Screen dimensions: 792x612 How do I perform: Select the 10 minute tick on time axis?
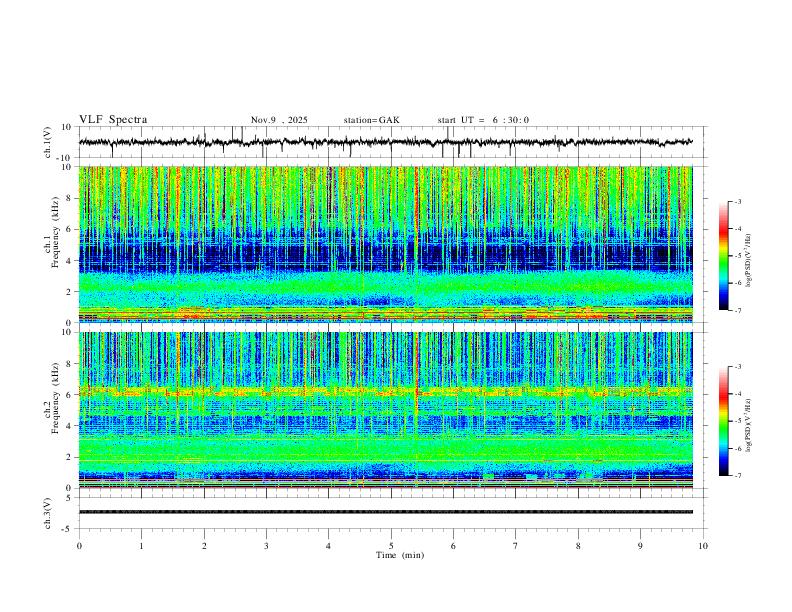[x=703, y=545]
